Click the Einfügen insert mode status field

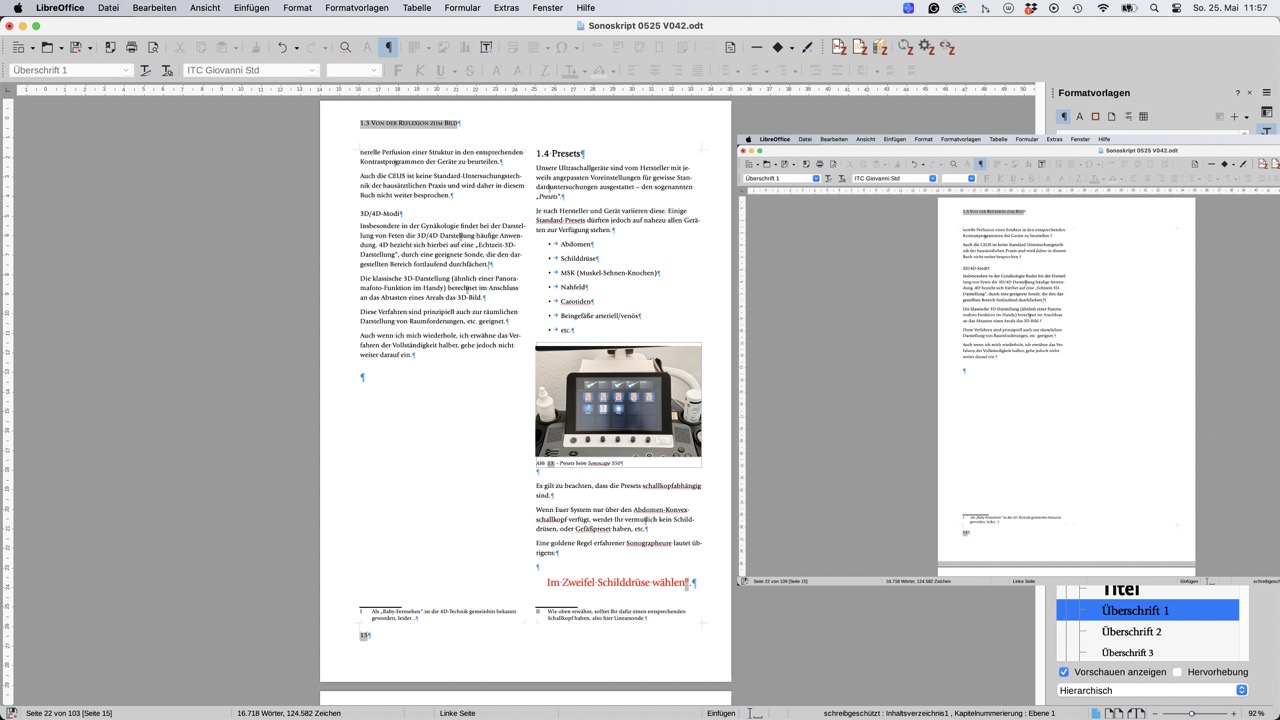721,713
